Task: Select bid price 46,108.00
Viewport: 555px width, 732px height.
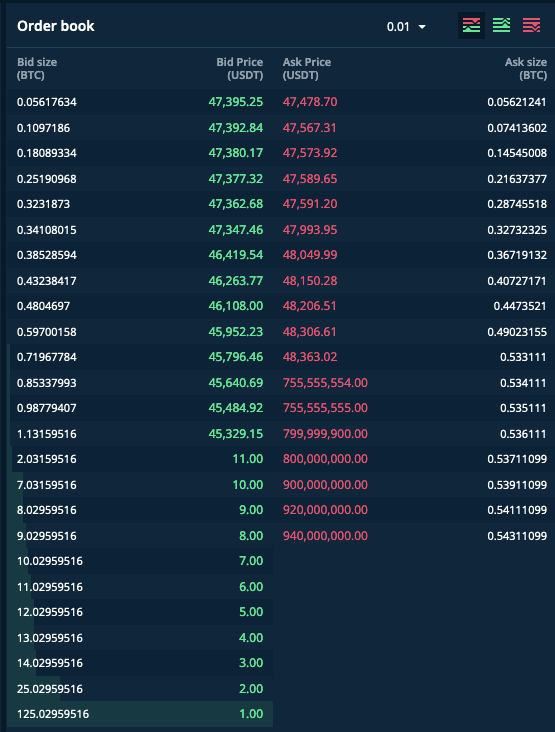Action: (236, 306)
